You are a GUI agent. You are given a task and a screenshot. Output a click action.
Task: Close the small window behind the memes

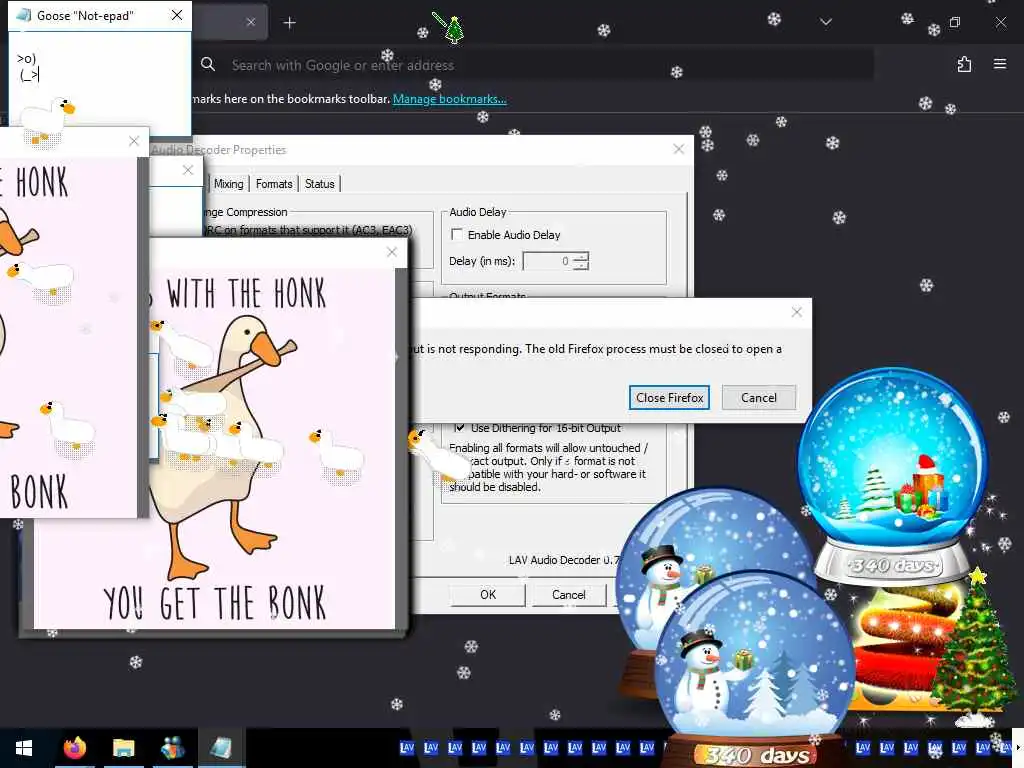[187, 170]
